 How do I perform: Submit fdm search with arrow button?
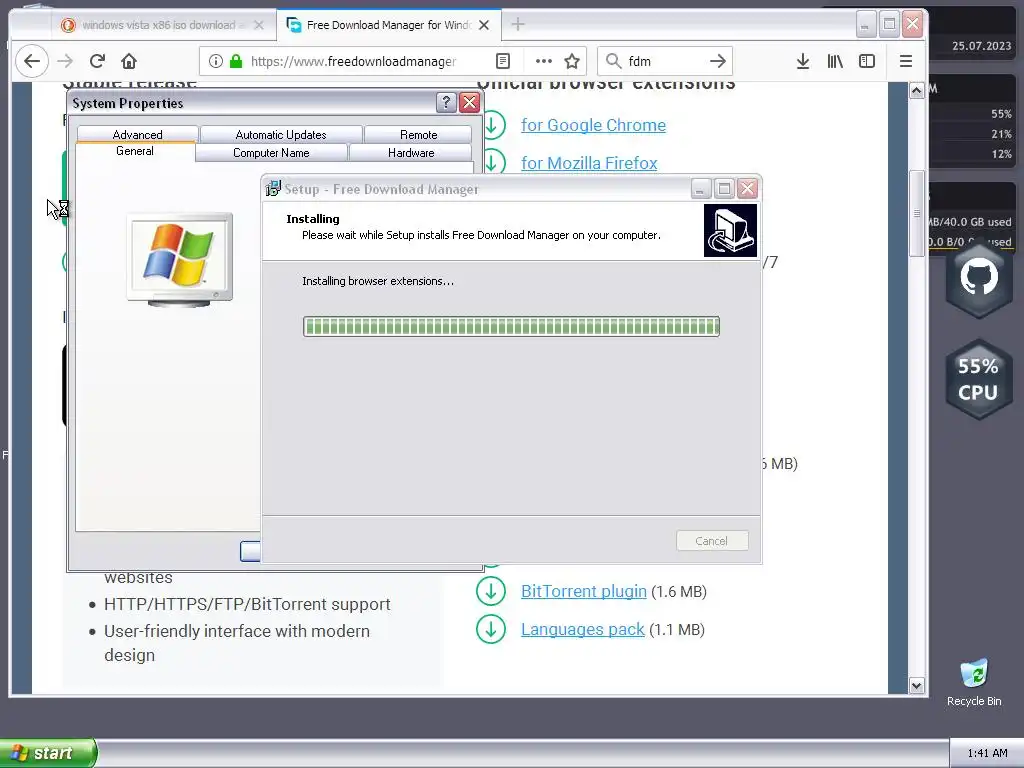[x=718, y=61]
